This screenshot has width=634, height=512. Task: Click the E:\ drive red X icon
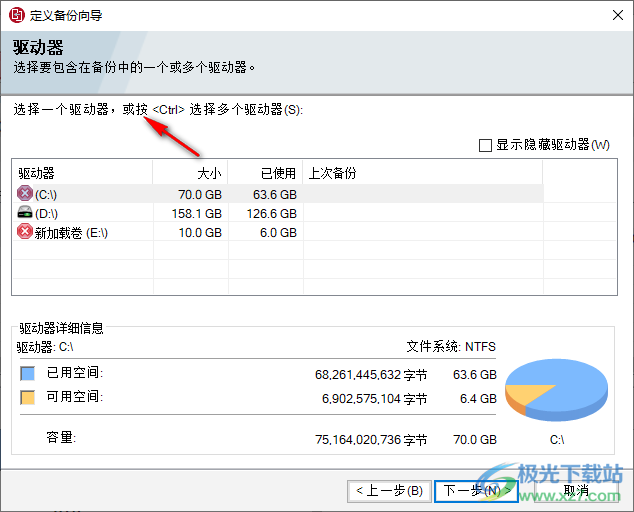pos(25,232)
